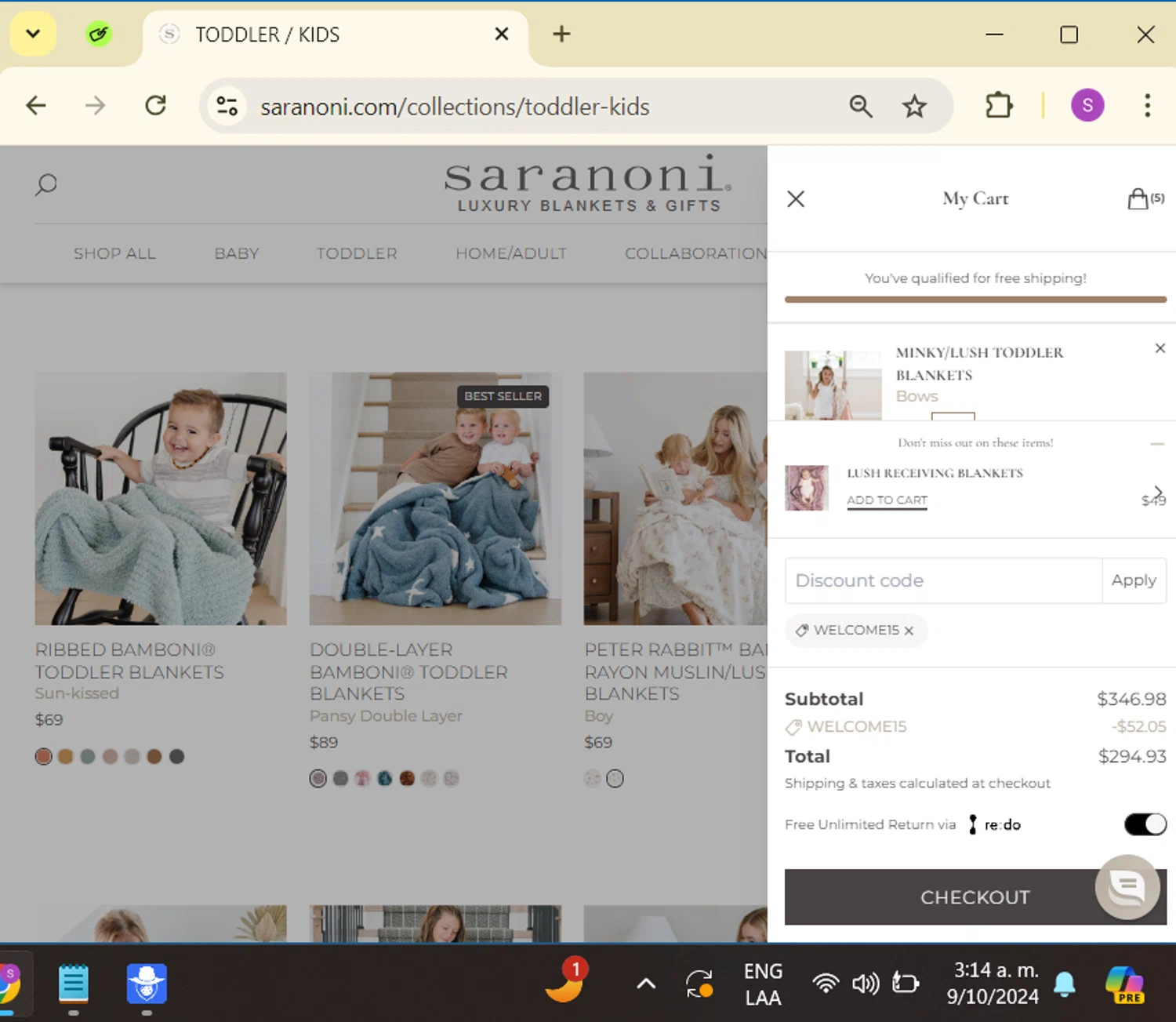Go back in browser
The image size is (1176, 1022).
pos(36,106)
